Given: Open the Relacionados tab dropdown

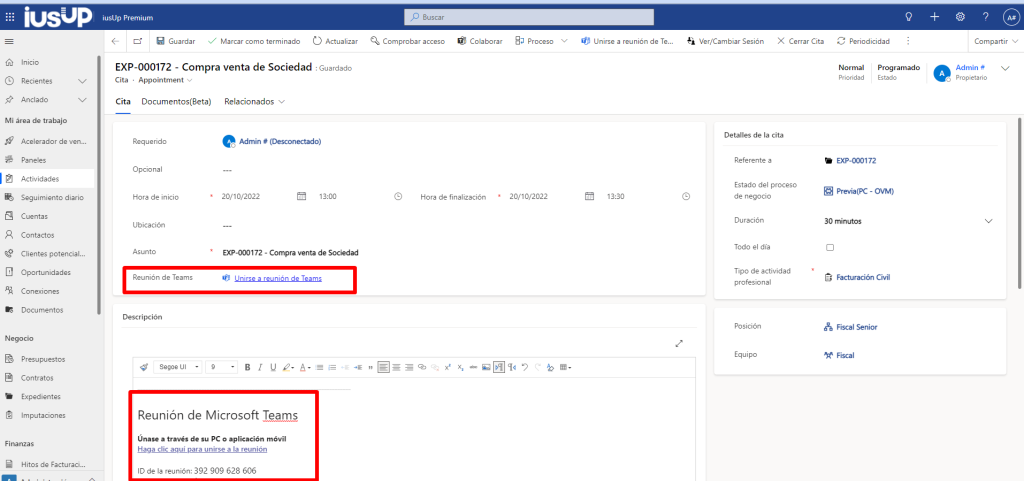Looking at the screenshot, I should click(255, 102).
